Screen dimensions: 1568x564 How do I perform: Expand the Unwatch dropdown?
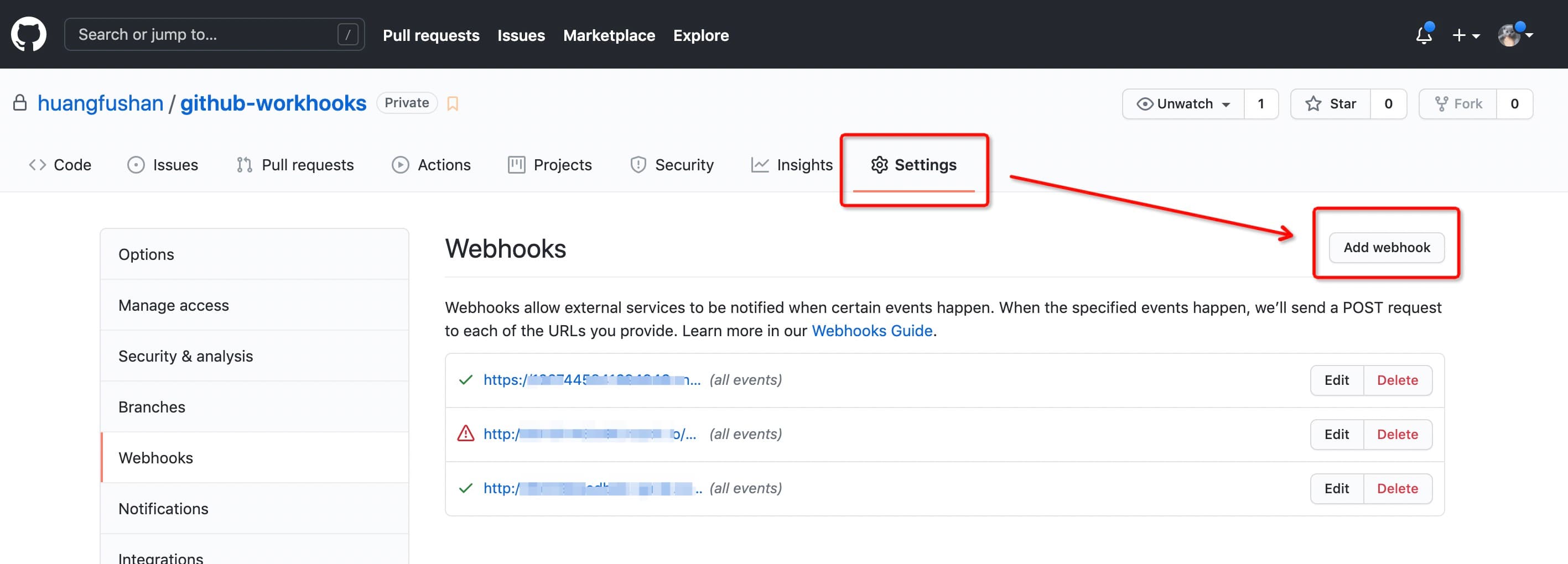pyautogui.click(x=1183, y=104)
